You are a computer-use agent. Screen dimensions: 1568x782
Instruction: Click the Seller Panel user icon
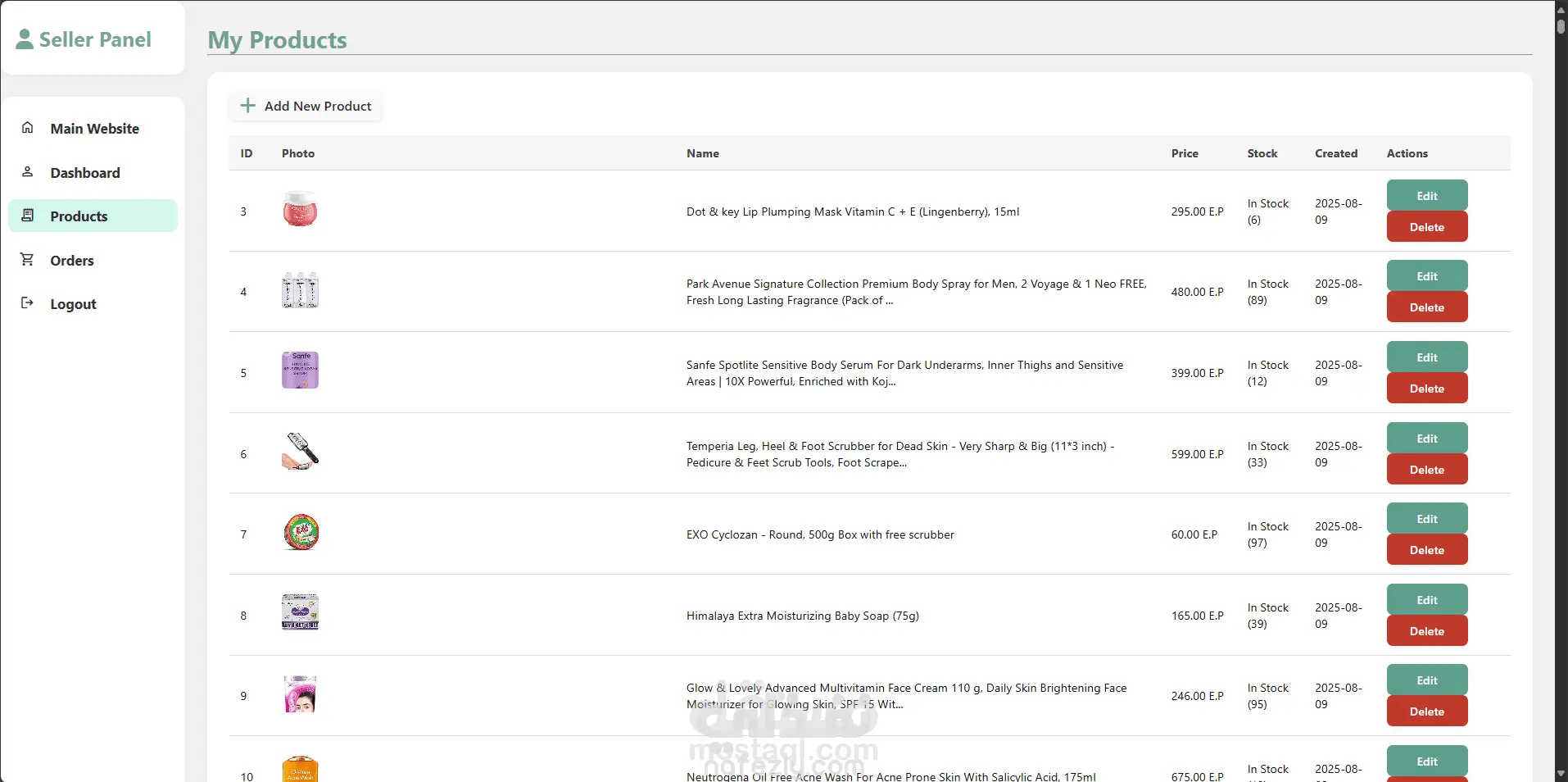[x=25, y=39]
